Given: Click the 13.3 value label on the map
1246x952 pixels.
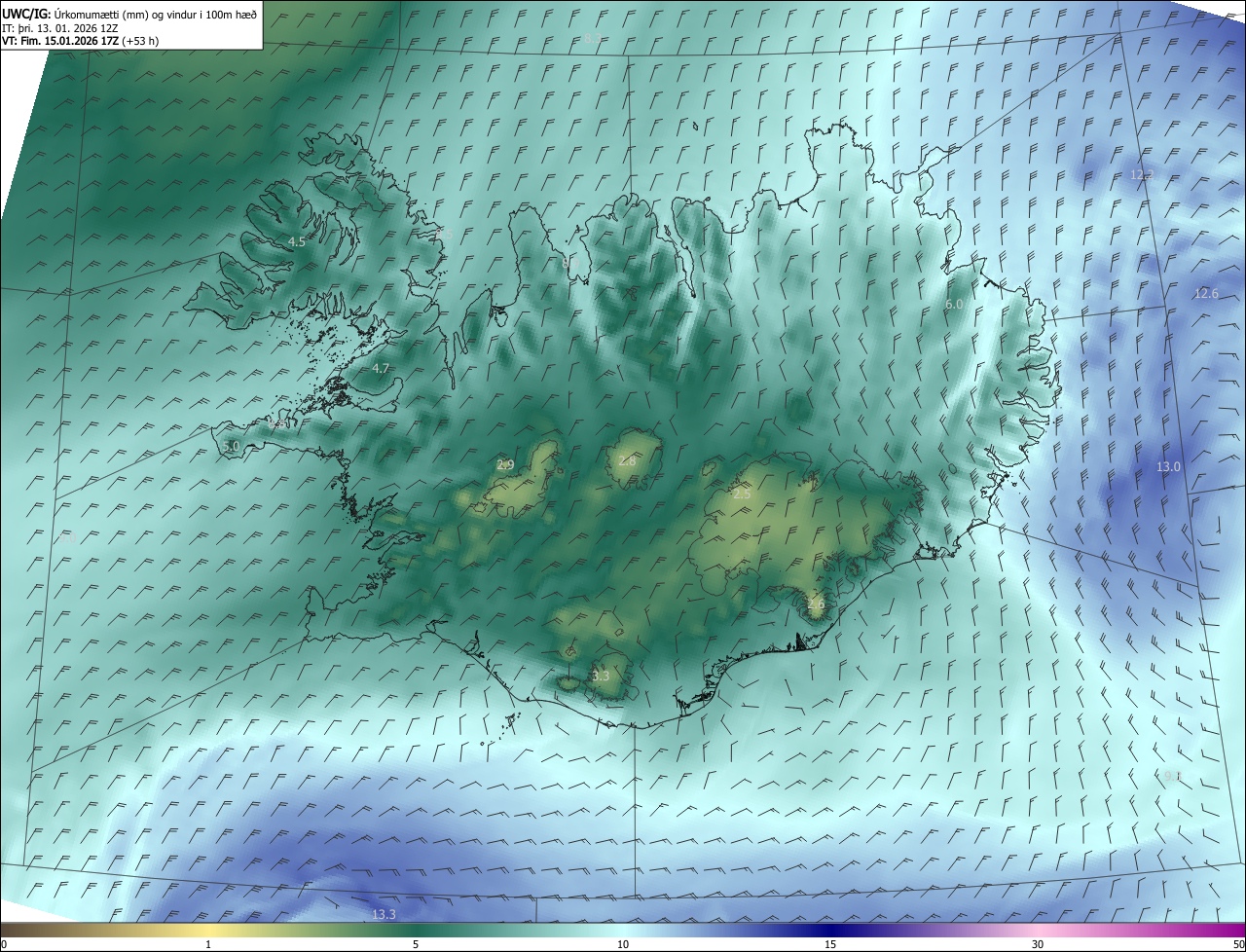Looking at the screenshot, I should point(385,915).
